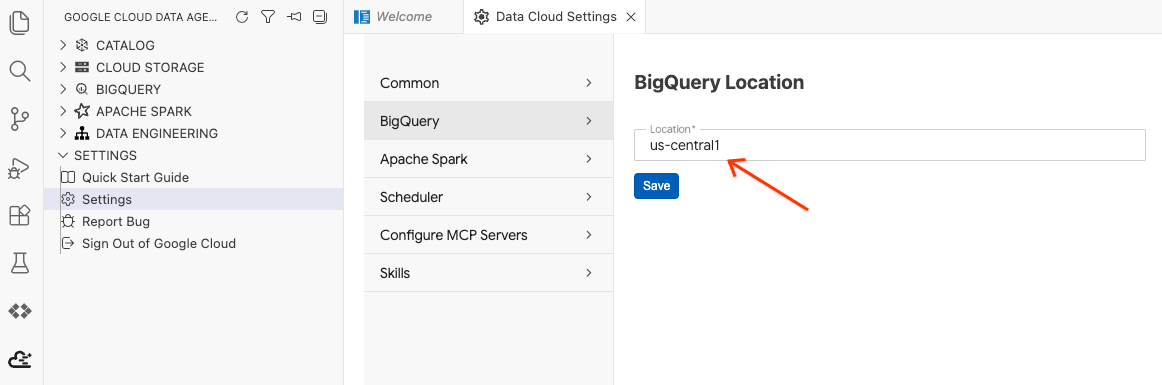
Task: Click the BigQuery magnifier icon in tree
Action: coord(82,90)
